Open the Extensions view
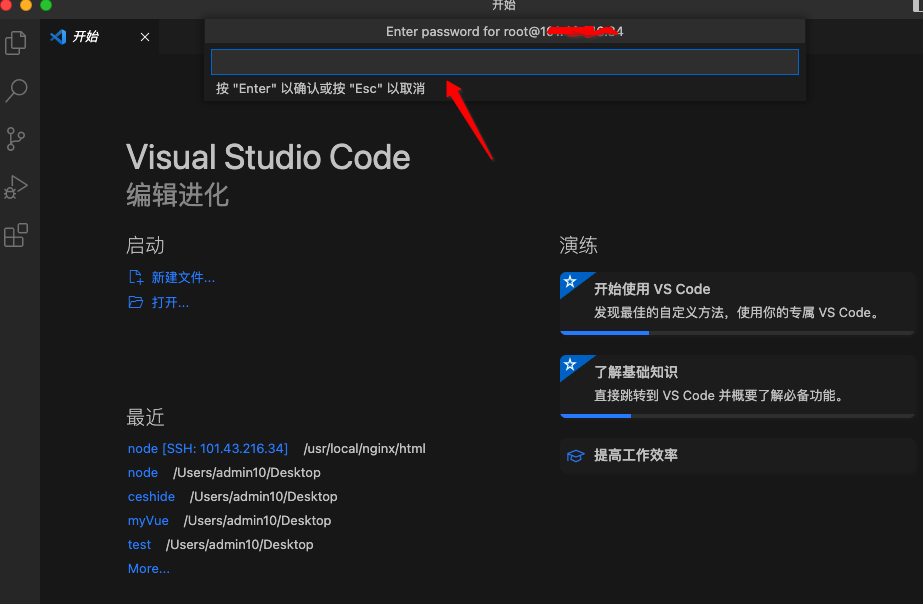The width and height of the screenshot is (923, 604). click(x=16, y=235)
